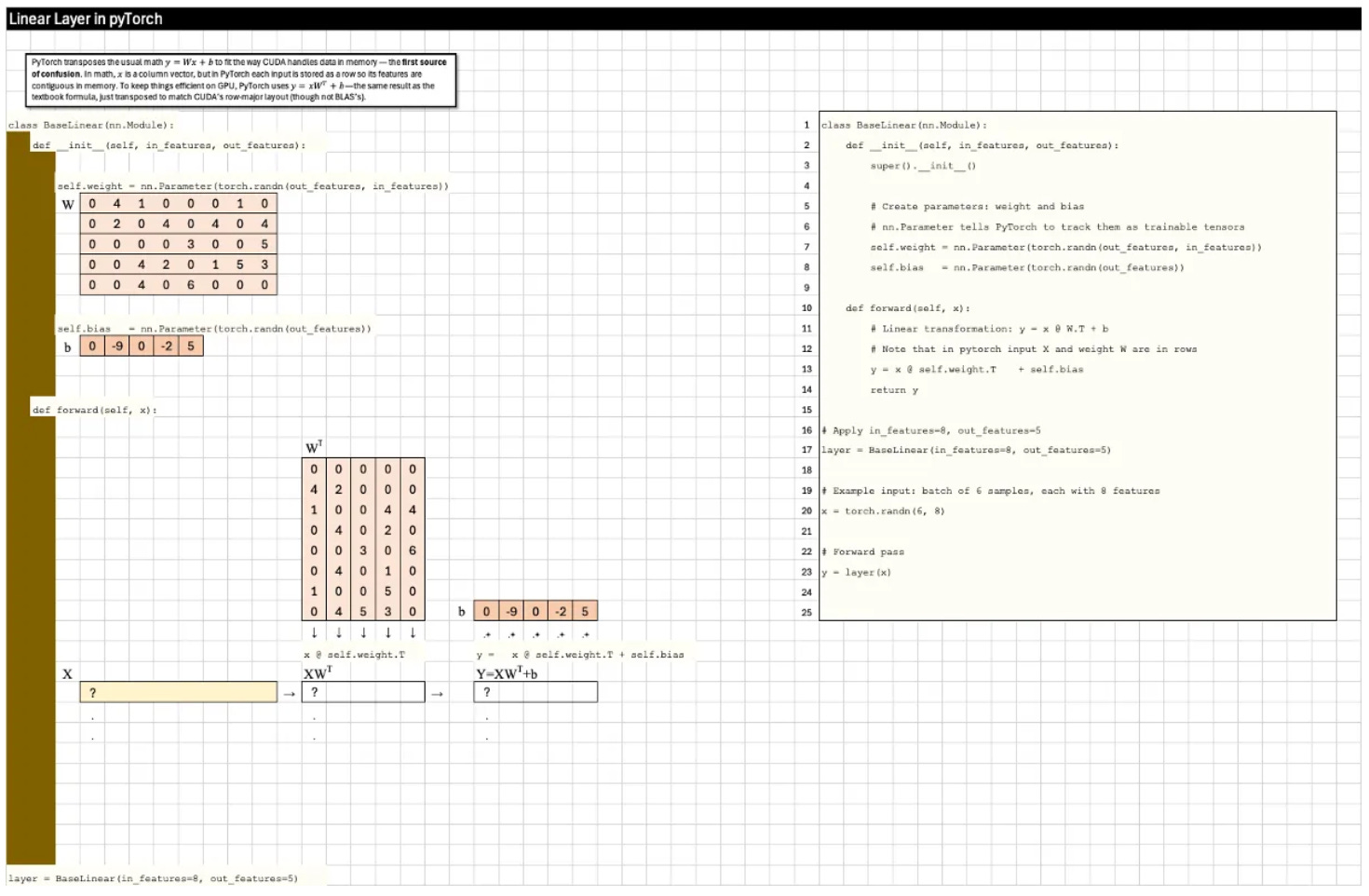This screenshot has width=1369, height=896.
Task: Click line number 9 in the code gutter
Action: tap(806, 288)
